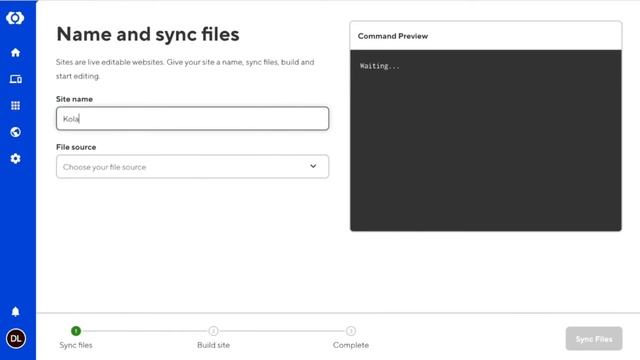640x360 pixels.
Task: Open the settings gear icon in sidebar
Action: point(16,158)
